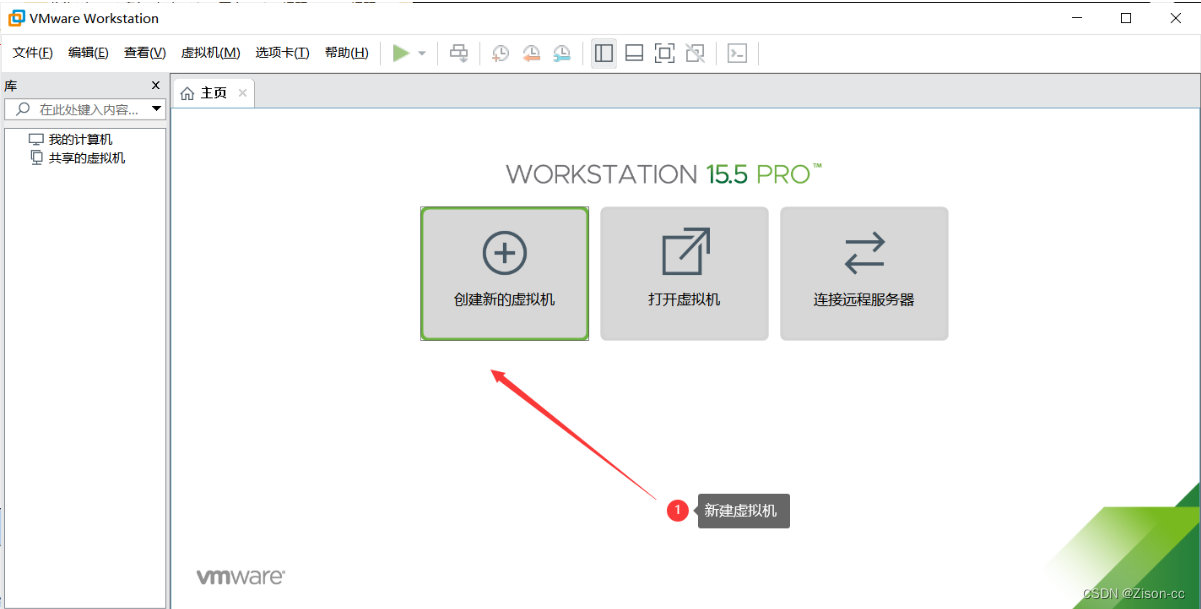Screen dimensions: 1201x609
Task: Minimize the VMware Workstation window
Action: click(1079, 18)
